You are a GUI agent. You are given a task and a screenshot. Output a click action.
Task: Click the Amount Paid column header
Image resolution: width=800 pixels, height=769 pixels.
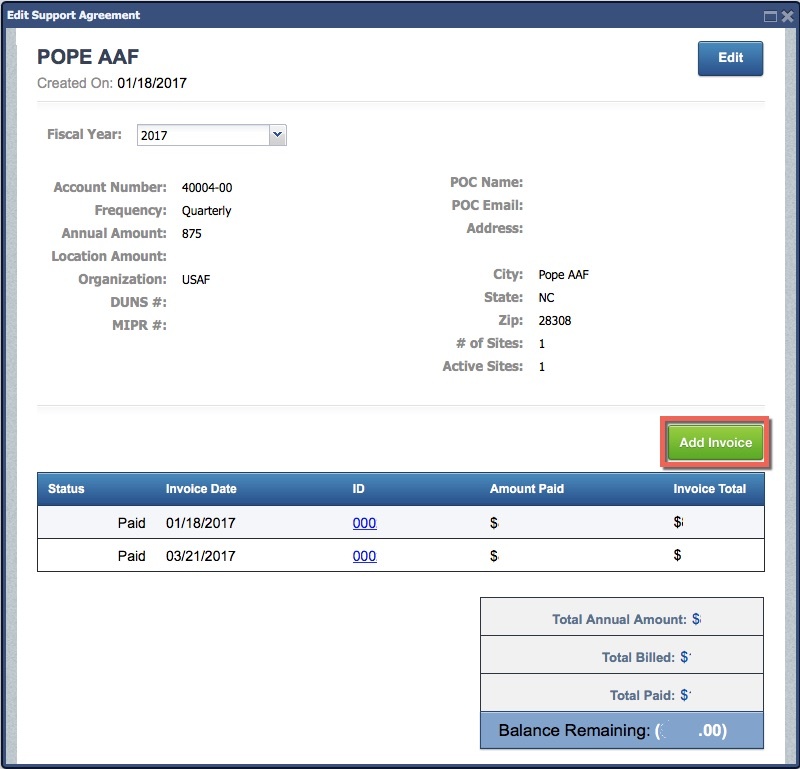coord(526,489)
